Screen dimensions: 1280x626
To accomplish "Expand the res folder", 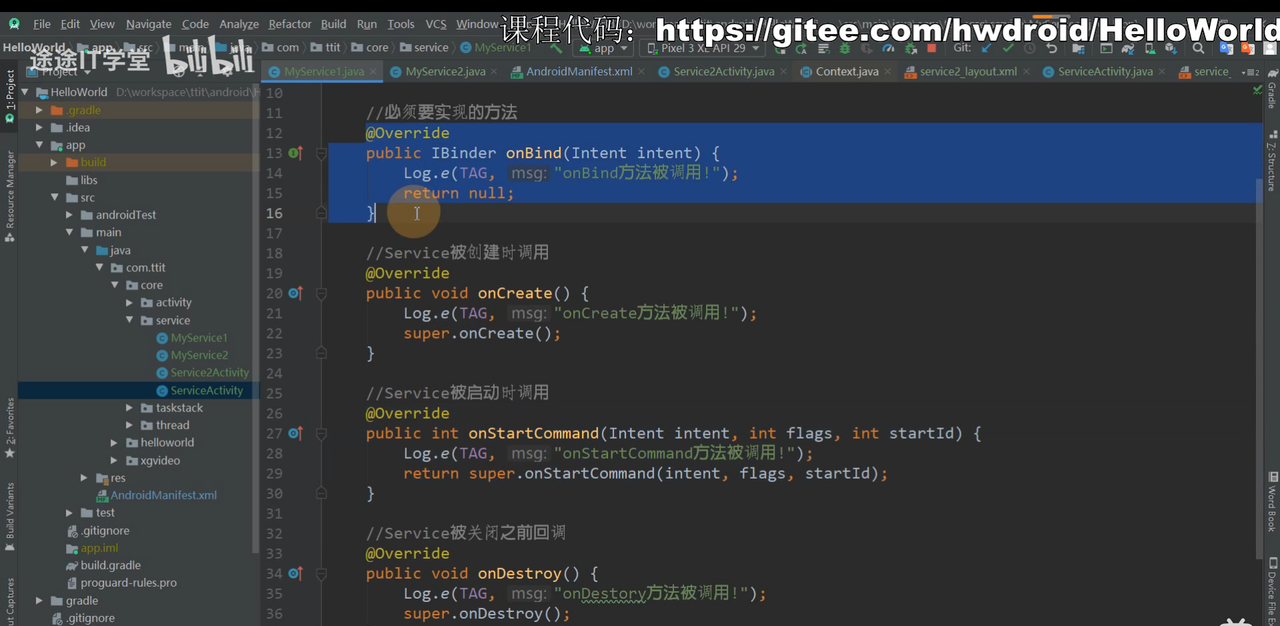I will tap(85, 478).
